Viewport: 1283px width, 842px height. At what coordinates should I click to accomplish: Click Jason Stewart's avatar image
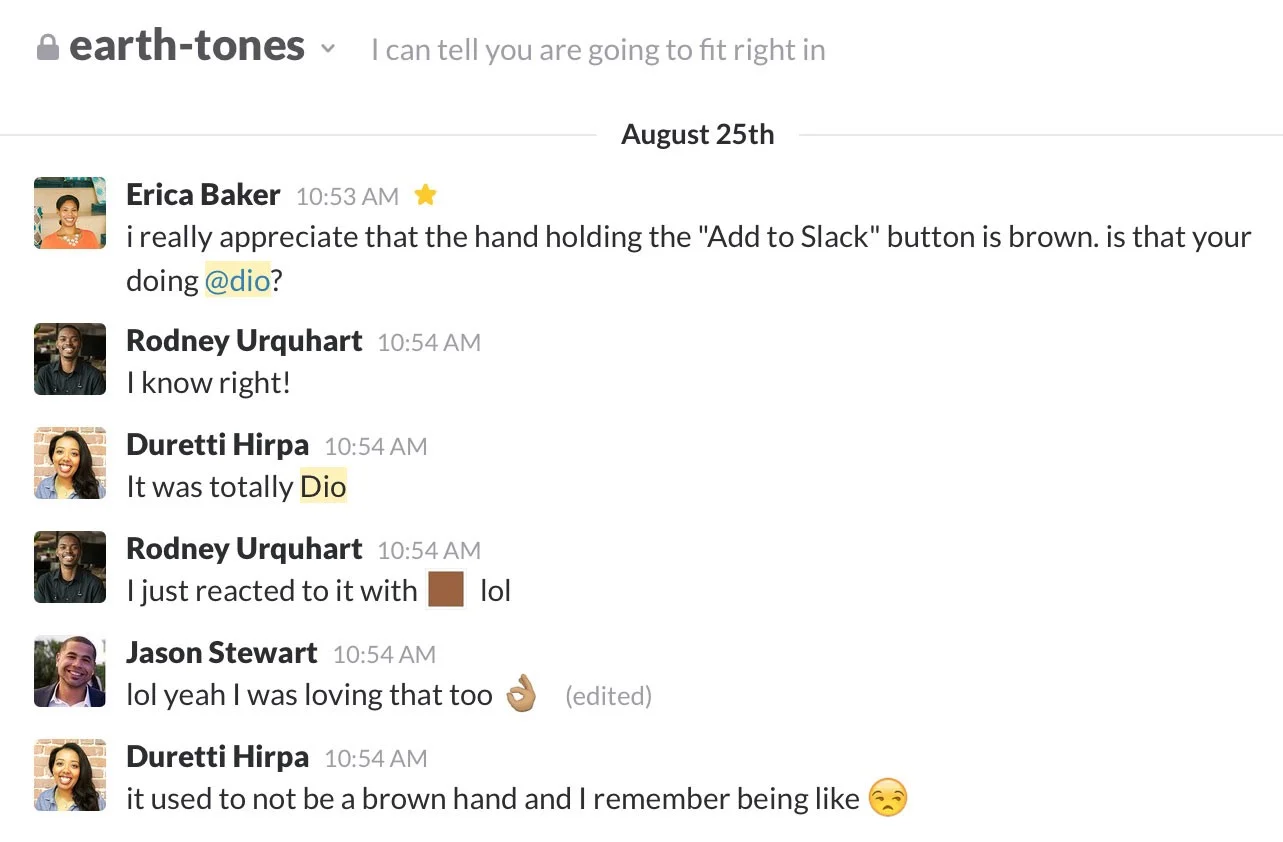(x=69, y=671)
